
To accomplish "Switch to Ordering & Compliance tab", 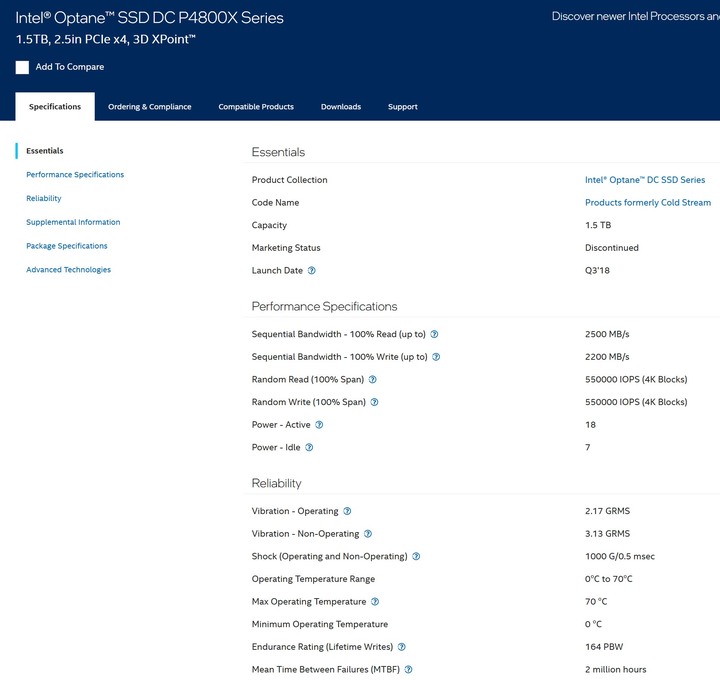I will [150, 107].
